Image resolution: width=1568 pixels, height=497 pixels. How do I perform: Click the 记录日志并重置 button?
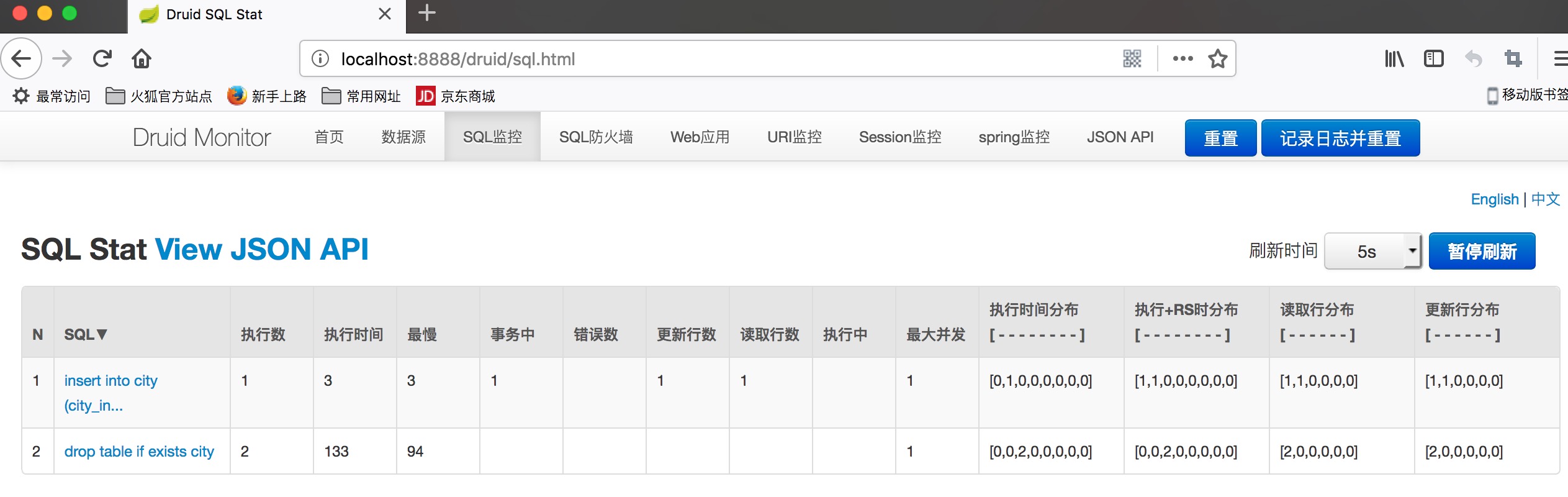[1341, 138]
